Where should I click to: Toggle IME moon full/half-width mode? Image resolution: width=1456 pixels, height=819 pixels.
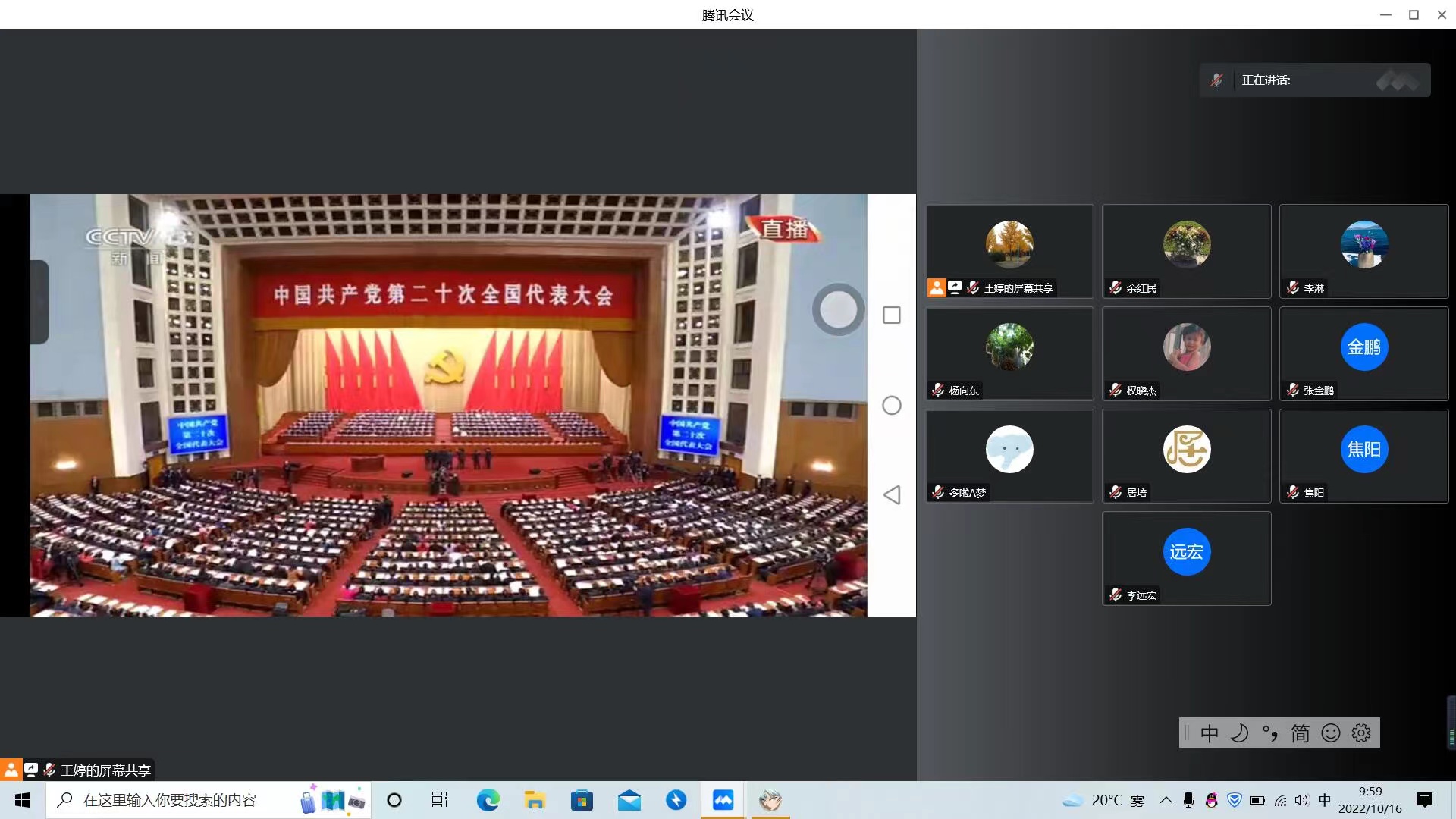1240,733
